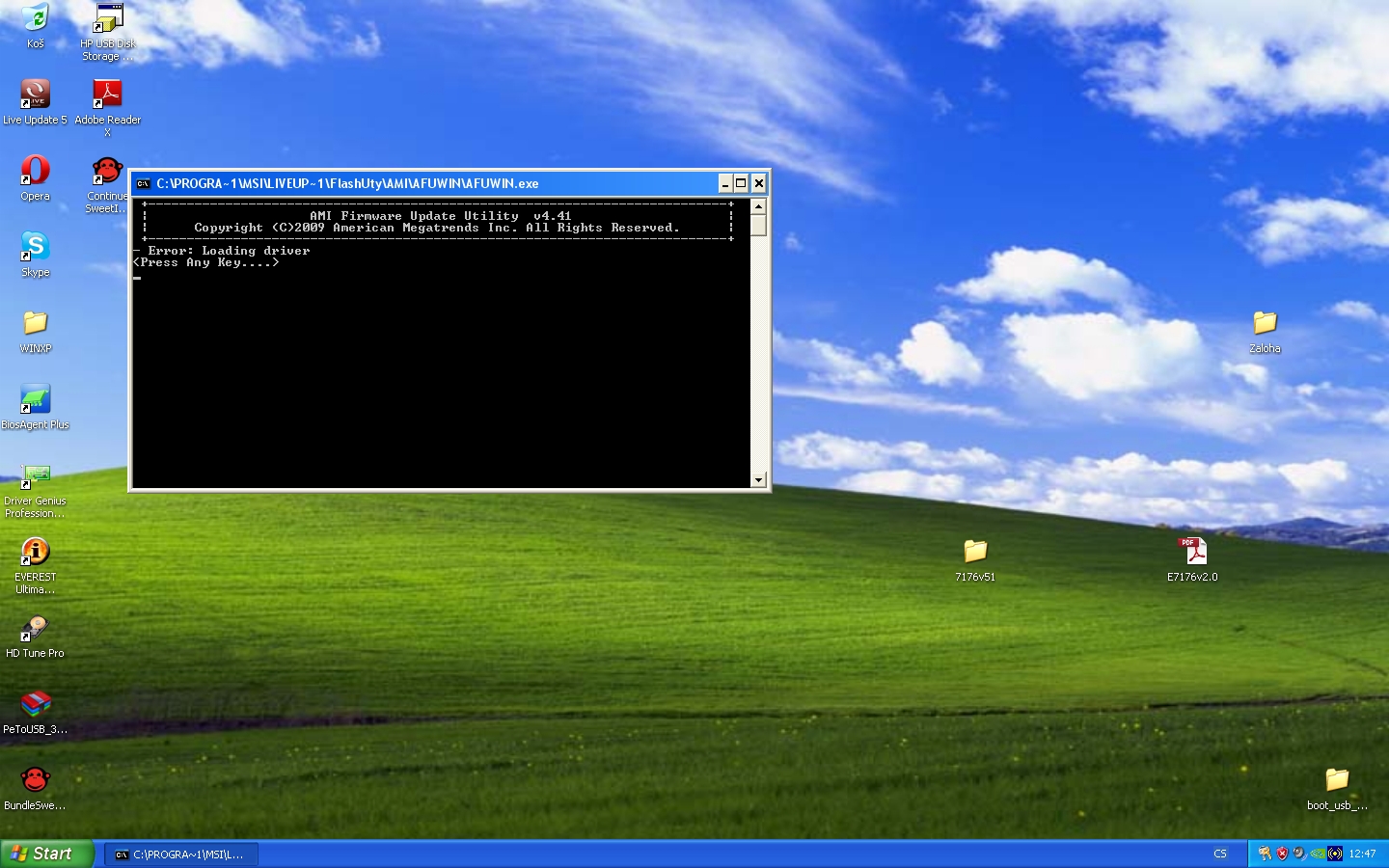Select the Continue SweetIM monkey icon
The image size is (1389, 868).
tap(107, 184)
